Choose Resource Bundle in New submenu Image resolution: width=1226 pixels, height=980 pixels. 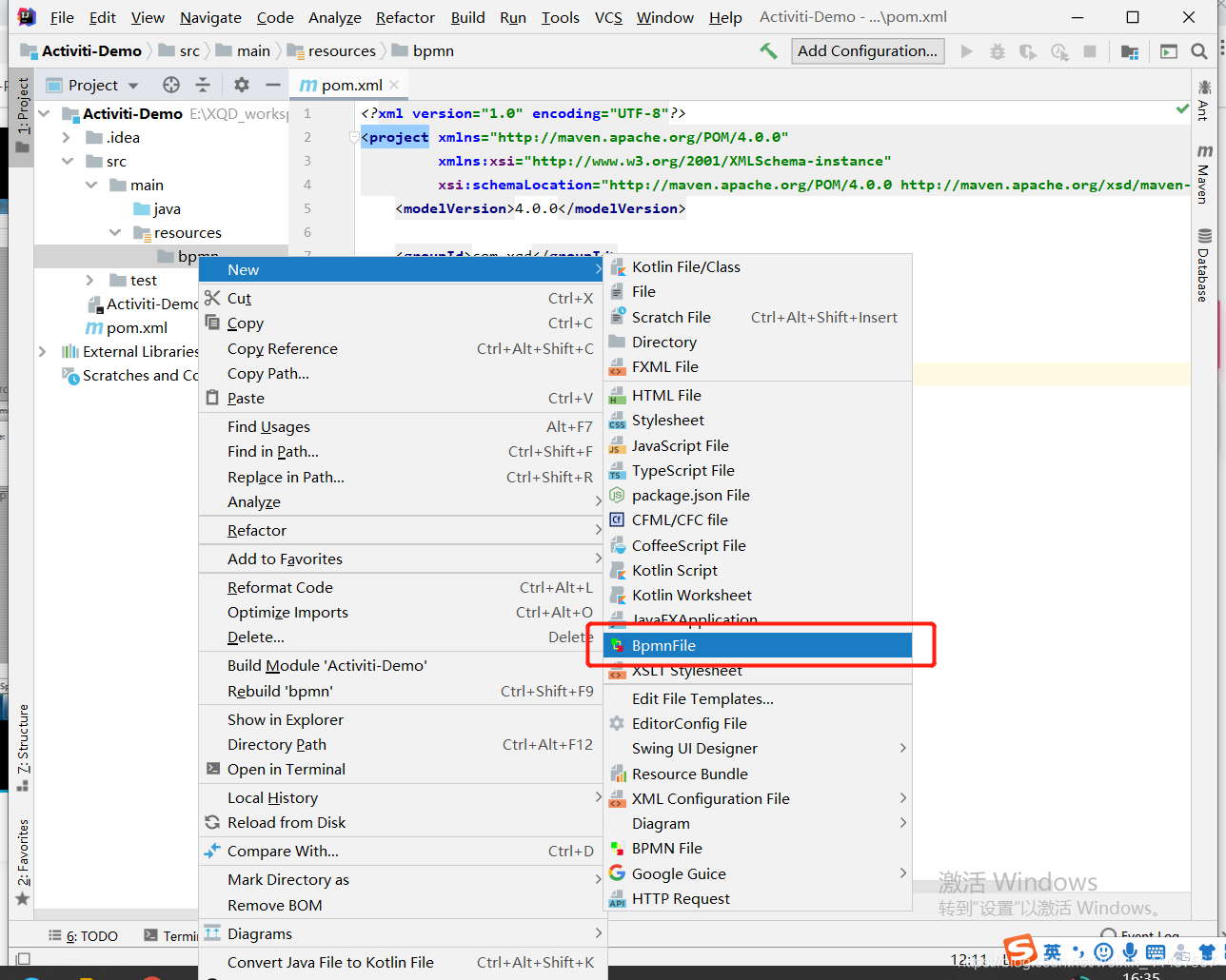(x=758, y=774)
